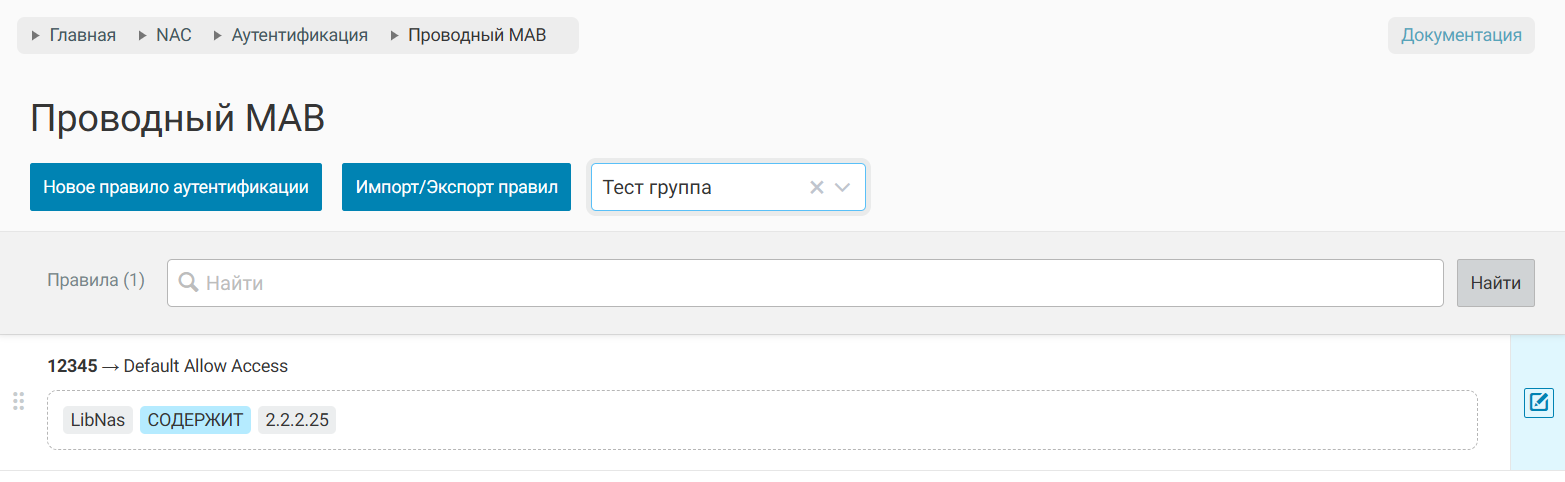Viewport: 1565px width, 482px height.
Task: Open the rule edit icon
Action: click(1538, 403)
